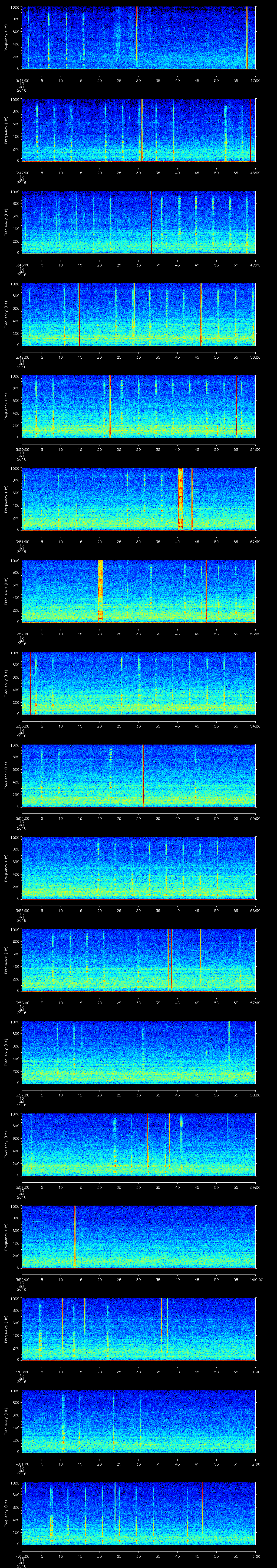Click the final 3:00 end time label

tap(256, 1556)
